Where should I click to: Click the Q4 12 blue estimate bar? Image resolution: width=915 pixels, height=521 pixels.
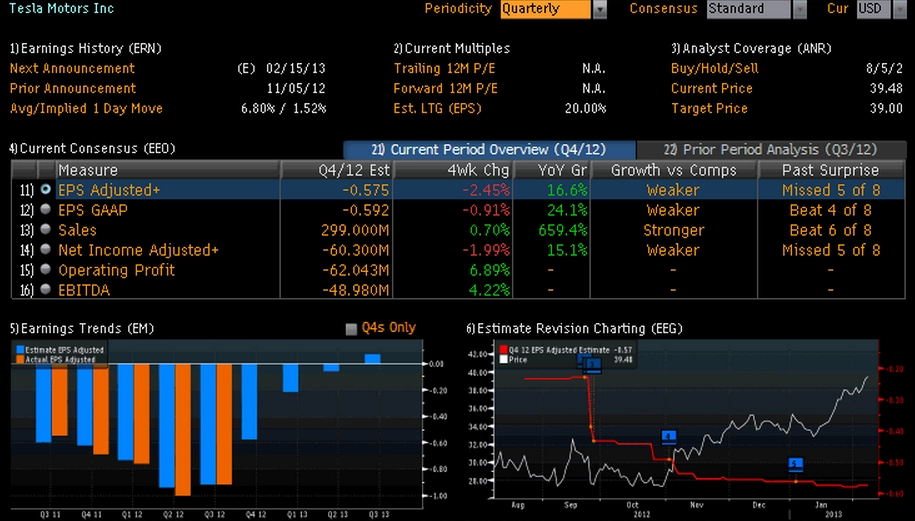249,401
